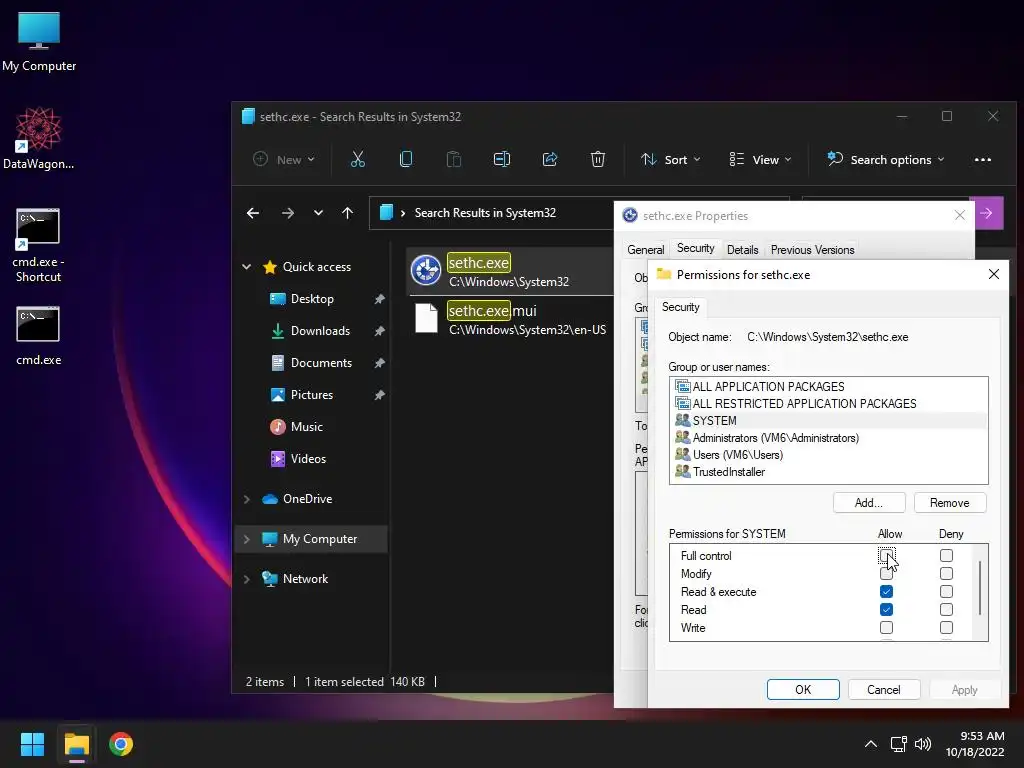Click the purple search go arrow button

pos(989,213)
